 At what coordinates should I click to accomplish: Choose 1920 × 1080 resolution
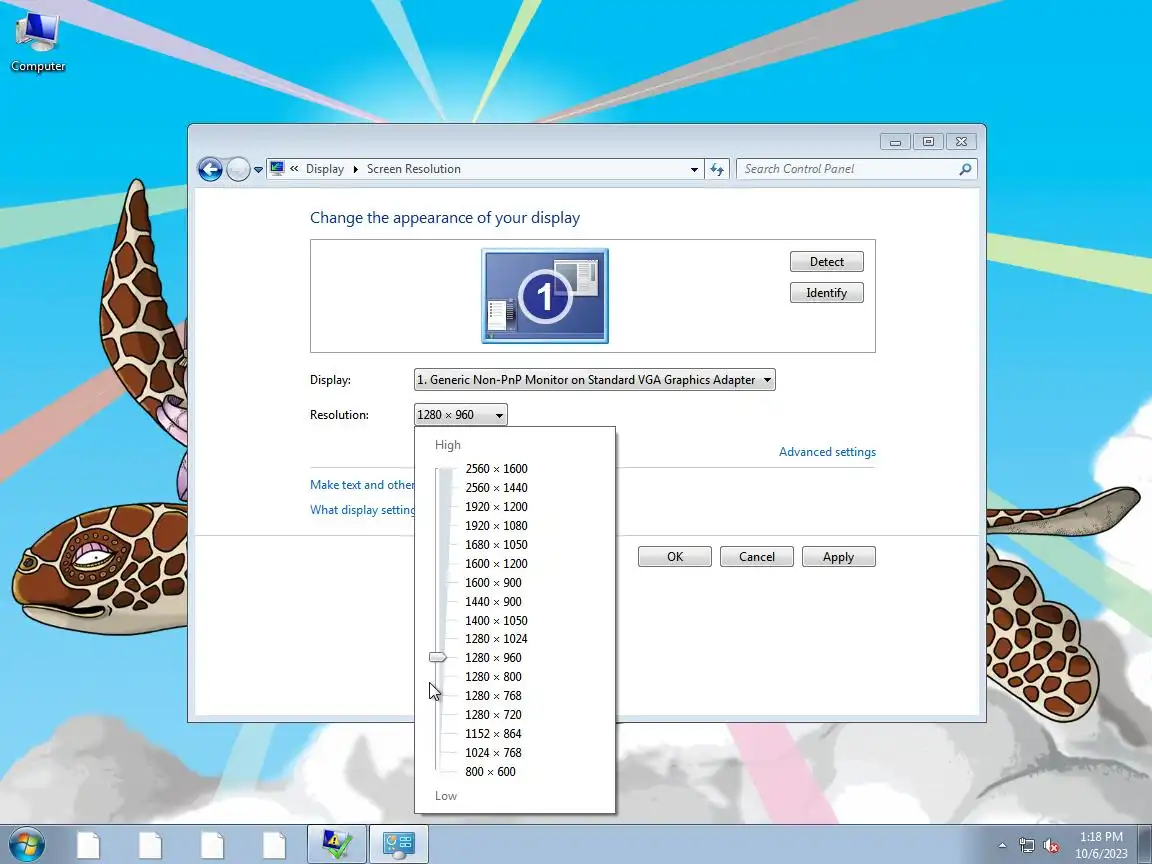496,526
